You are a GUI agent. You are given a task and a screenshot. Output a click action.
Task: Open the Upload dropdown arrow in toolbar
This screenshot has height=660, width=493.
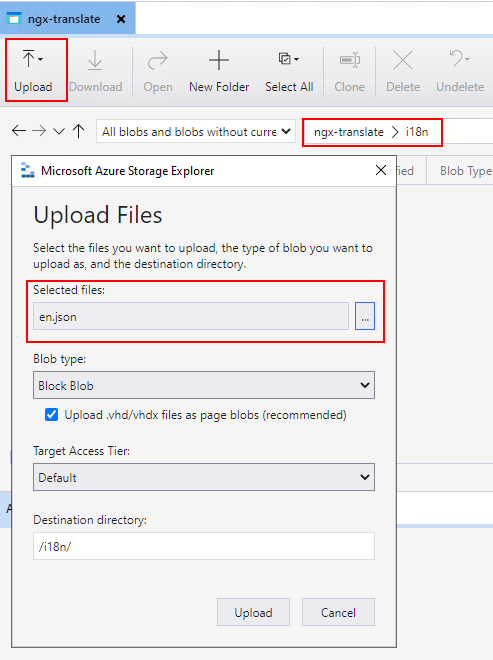pos(40,59)
